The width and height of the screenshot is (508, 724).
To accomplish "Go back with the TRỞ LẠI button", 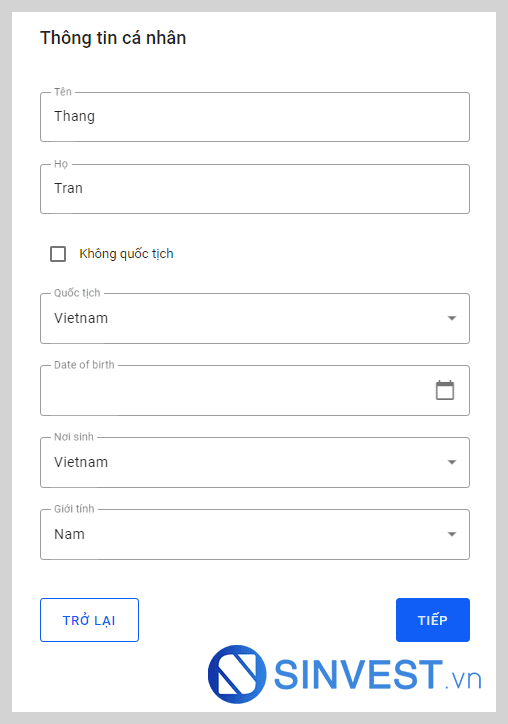I will [x=89, y=620].
